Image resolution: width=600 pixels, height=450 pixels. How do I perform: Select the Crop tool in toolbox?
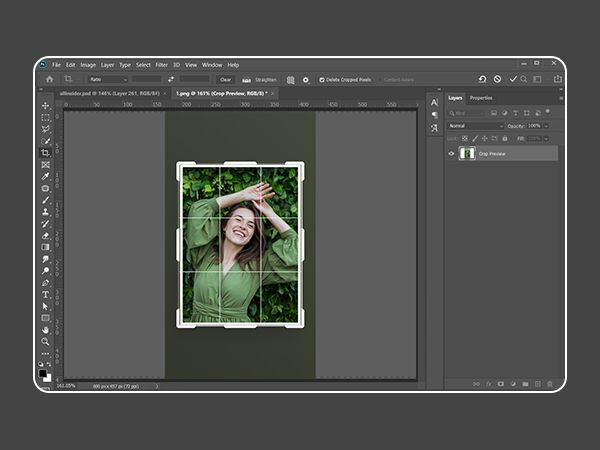click(x=46, y=153)
